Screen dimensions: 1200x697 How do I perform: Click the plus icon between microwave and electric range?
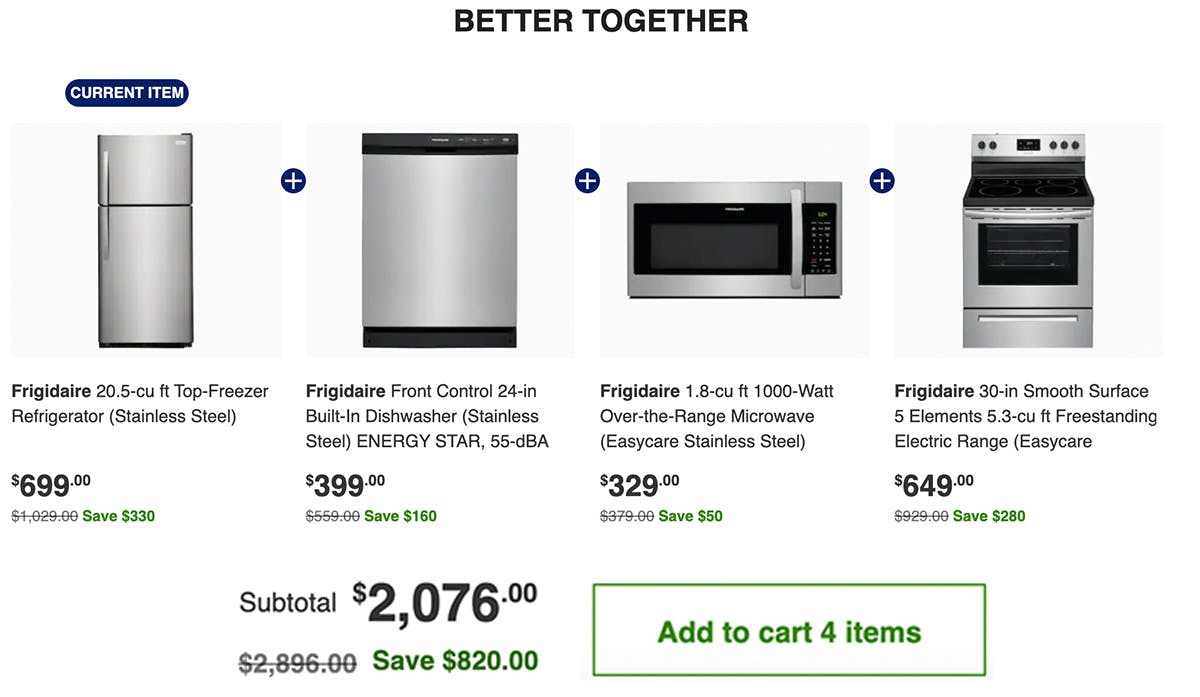coord(882,180)
